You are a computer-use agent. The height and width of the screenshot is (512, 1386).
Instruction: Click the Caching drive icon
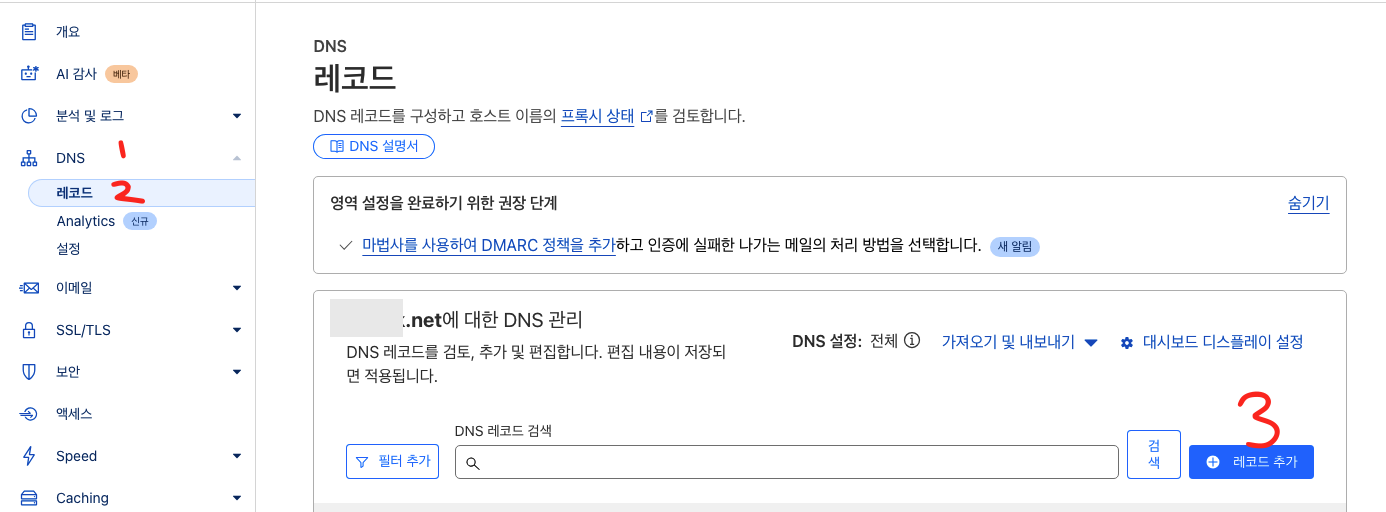[x=29, y=498]
